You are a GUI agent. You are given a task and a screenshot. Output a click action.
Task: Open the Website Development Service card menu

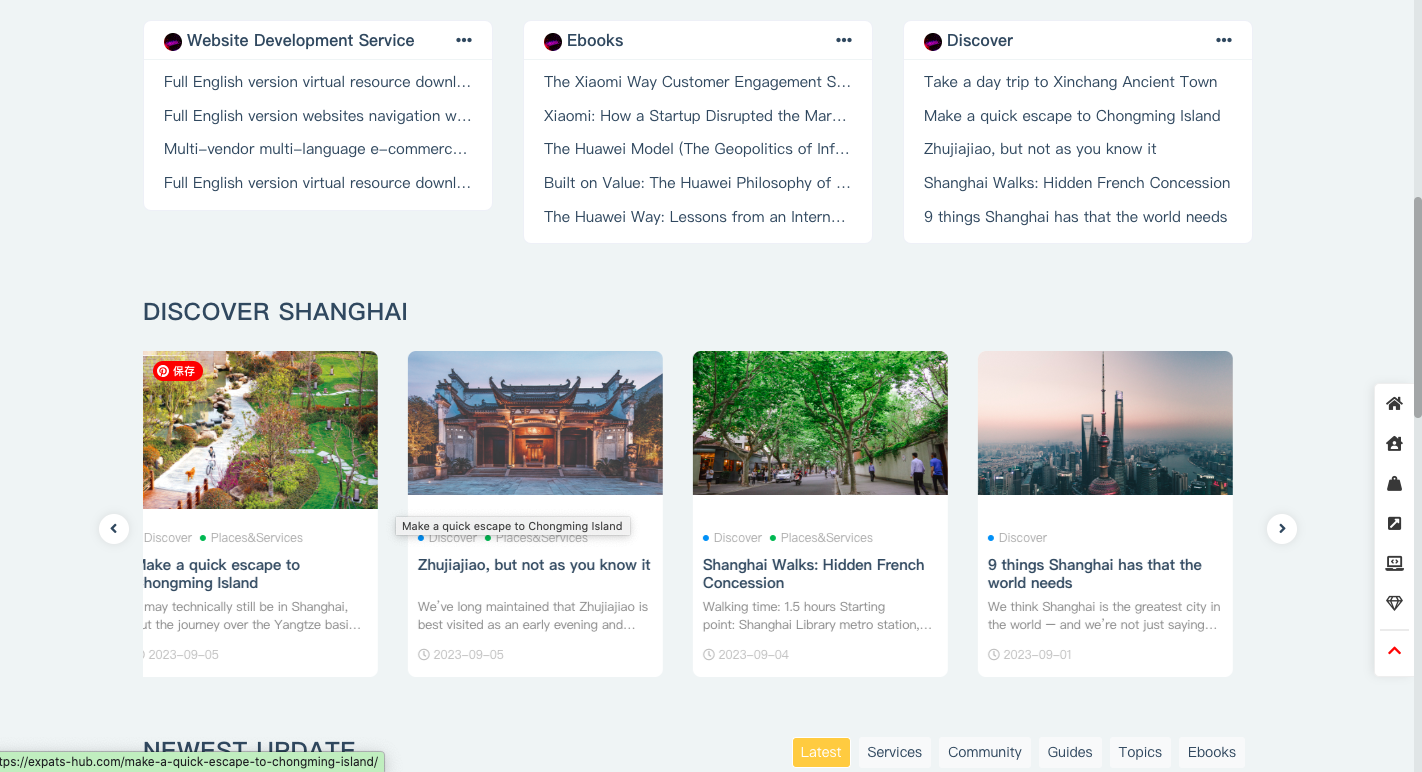click(464, 40)
